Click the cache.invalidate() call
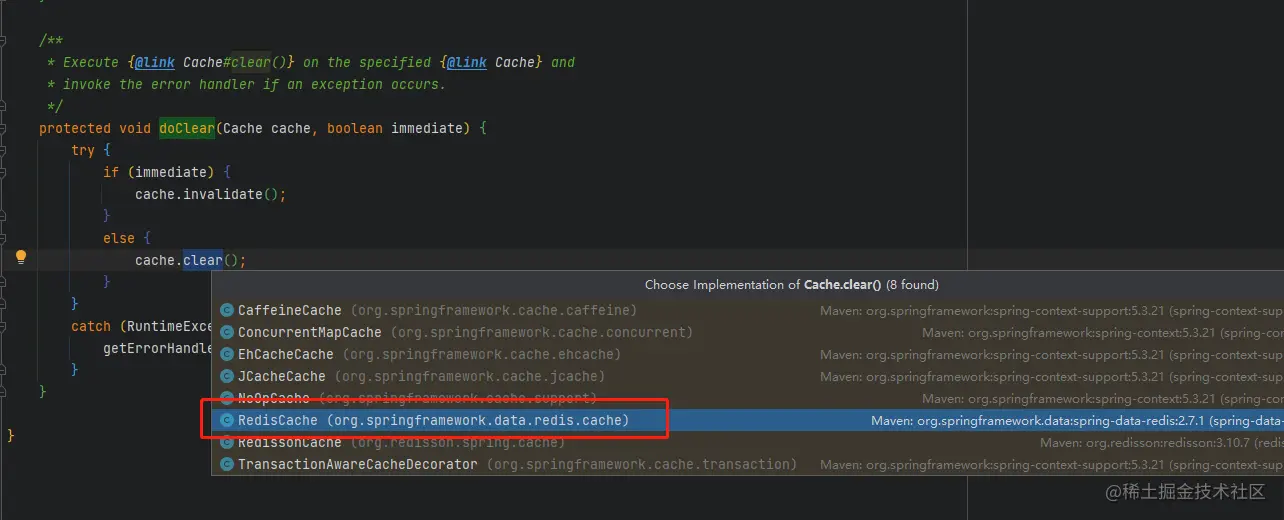This screenshot has width=1284, height=520. 210,194
